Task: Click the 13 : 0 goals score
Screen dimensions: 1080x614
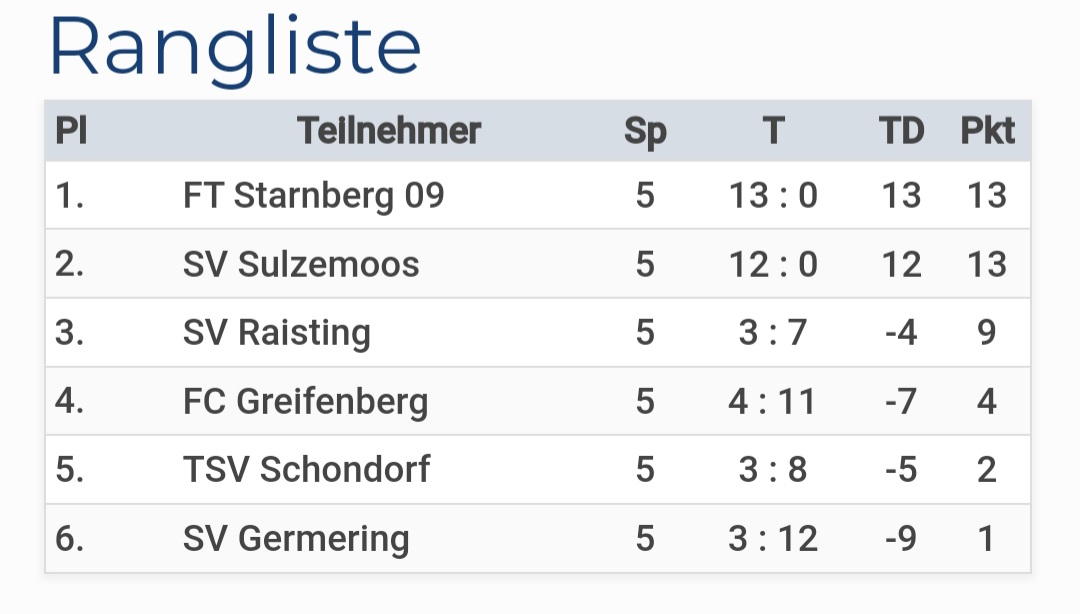Action: click(x=773, y=196)
